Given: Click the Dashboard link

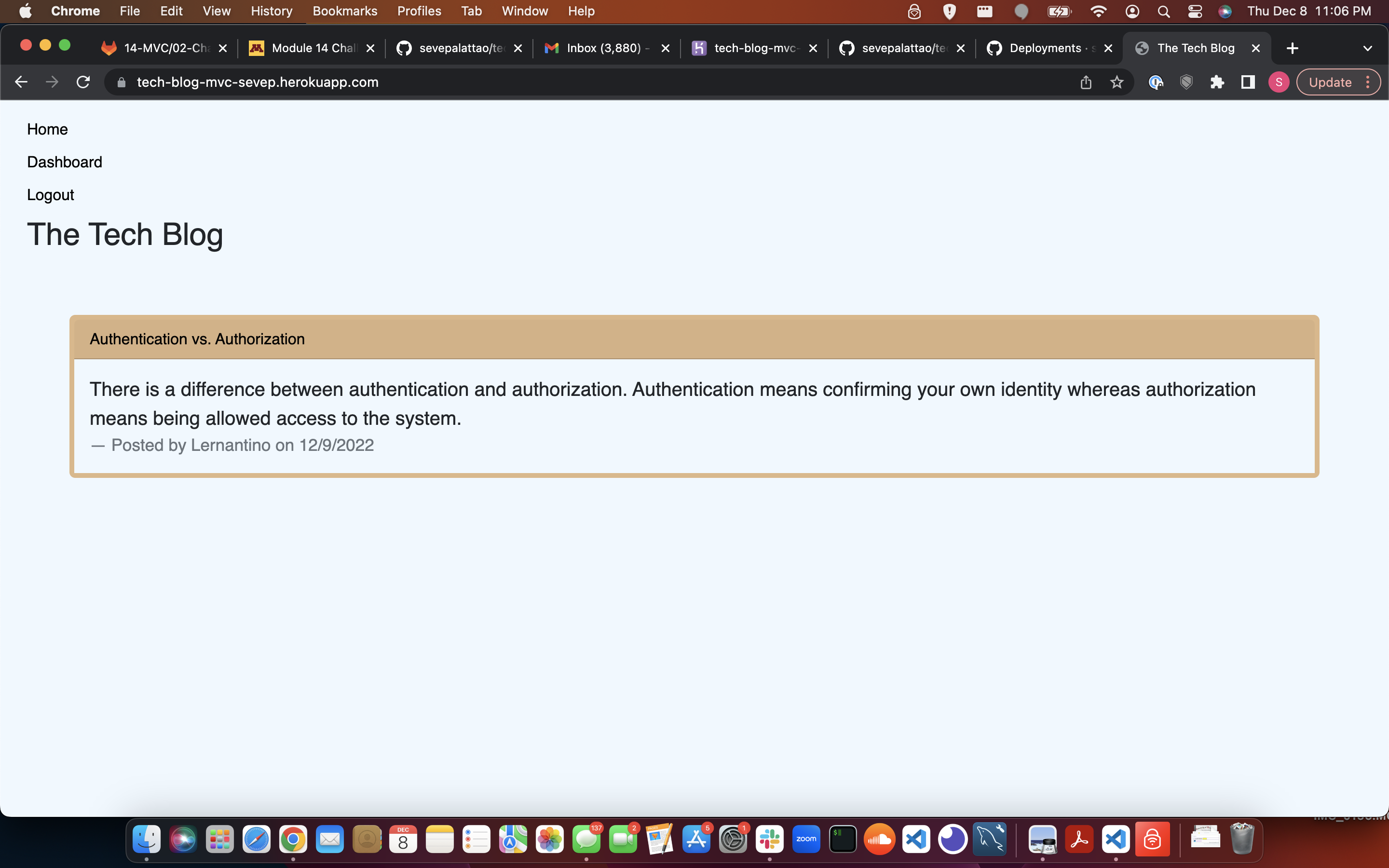Looking at the screenshot, I should [64, 162].
